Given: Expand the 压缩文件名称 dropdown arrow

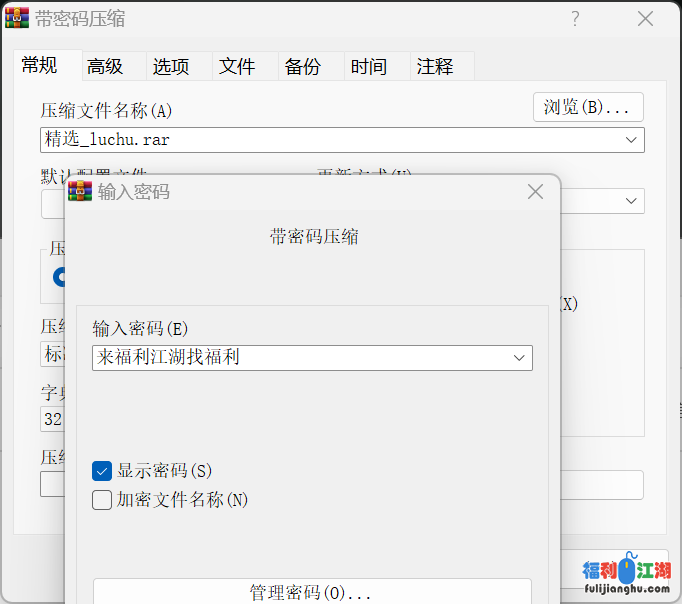Looking at the screenshot, I should tap(631, 140).
